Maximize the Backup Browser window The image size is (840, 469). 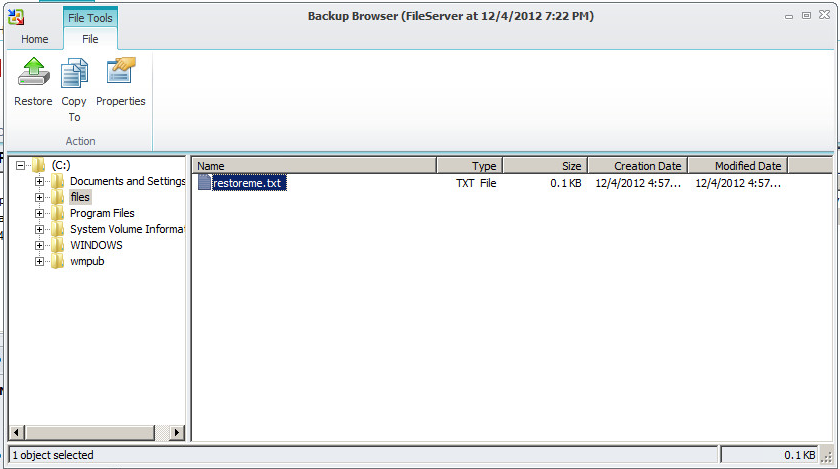pyautogui.click(x=806, y=16)
